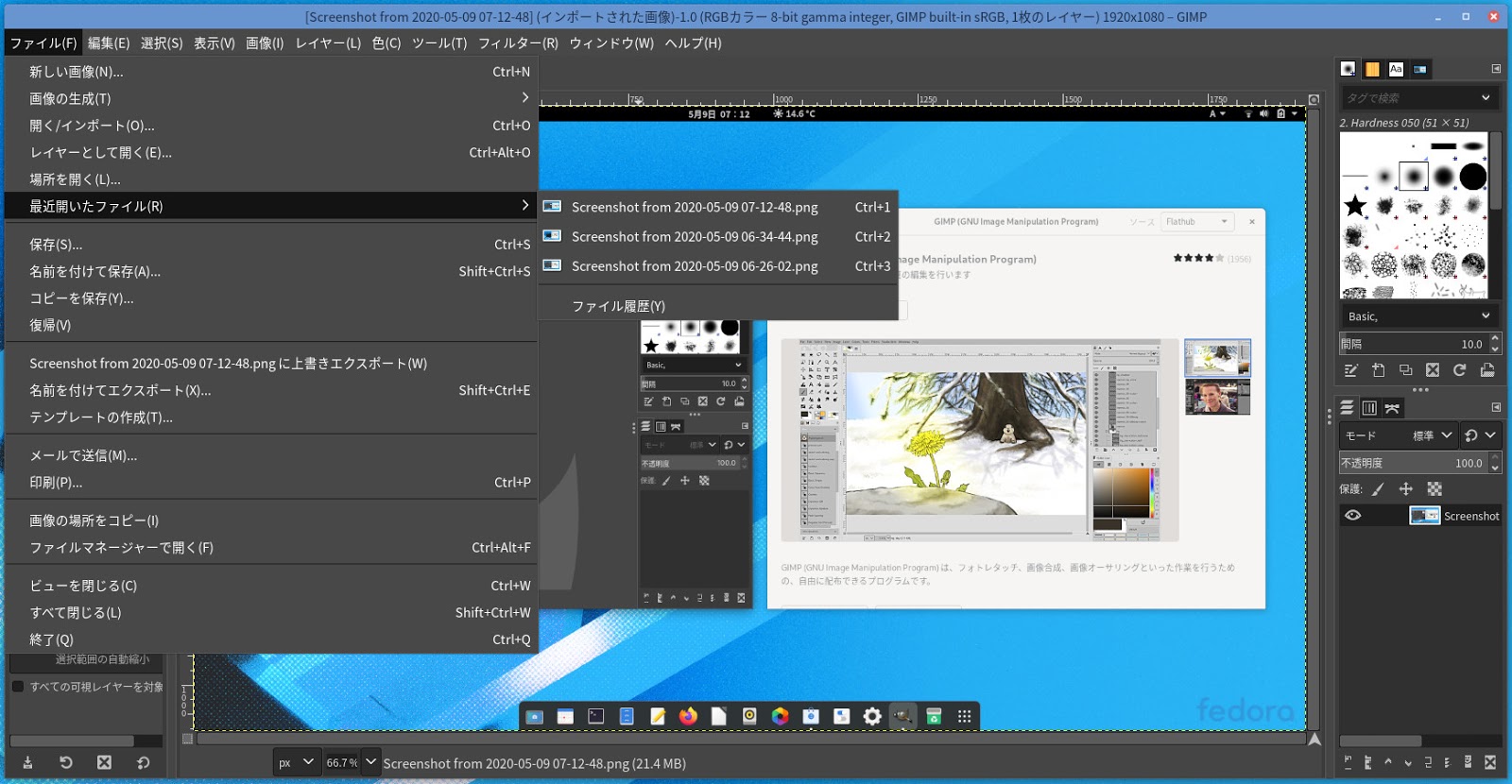This screenshot has width=1512, height=784.
Task: Switch to the Paths tab icon
Action: (x=1392, y=408)
